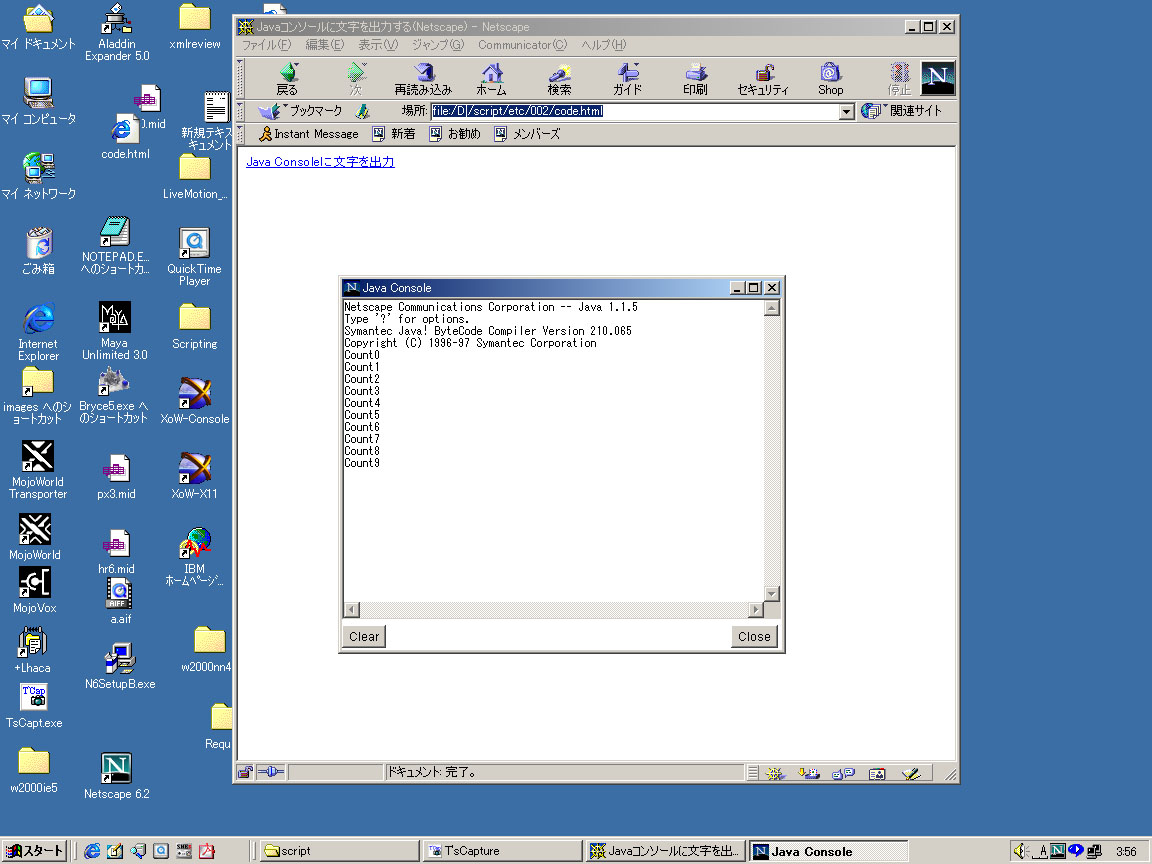The width and height of the screenshot is (1152, 864).
Task: Click Java Console vertical scrollbar up arrow
Action: click(771, 308)
